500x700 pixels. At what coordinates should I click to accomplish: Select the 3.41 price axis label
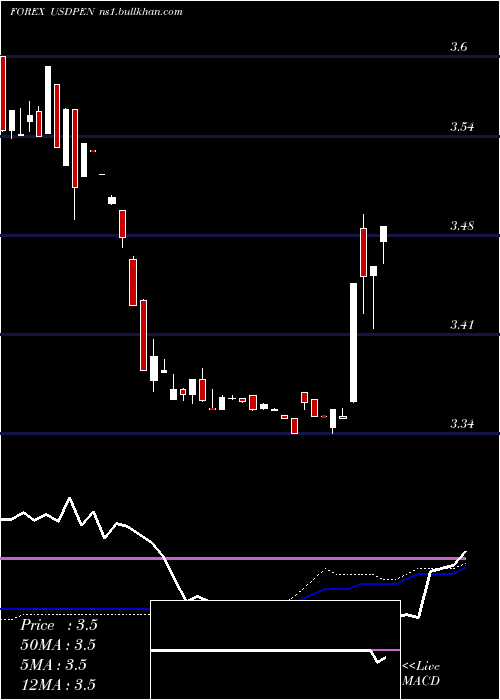pos(462,325)
